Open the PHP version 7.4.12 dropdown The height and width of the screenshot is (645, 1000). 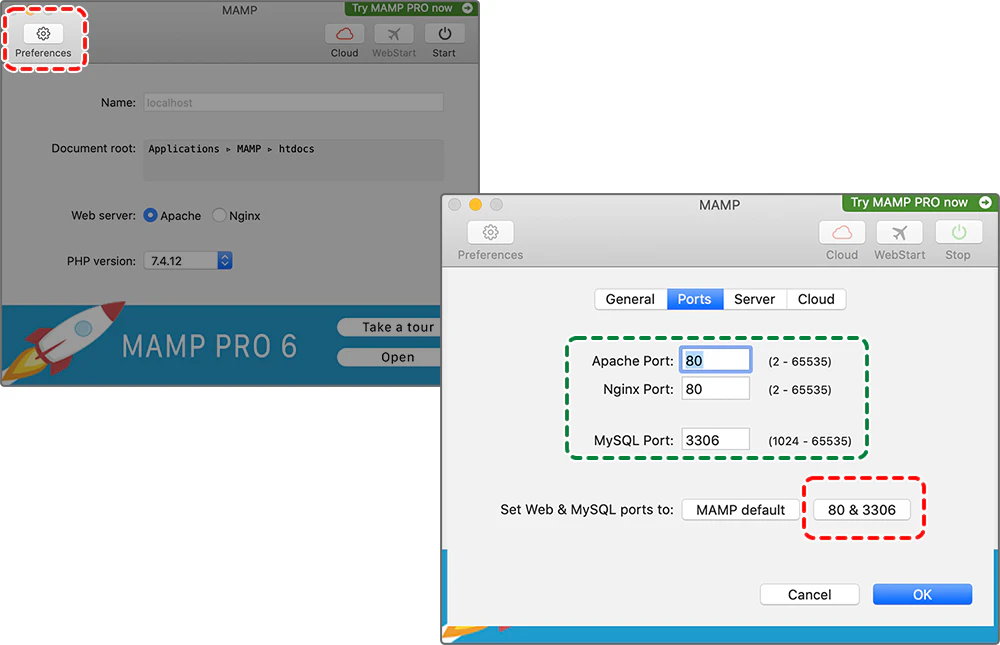[188, 260]
